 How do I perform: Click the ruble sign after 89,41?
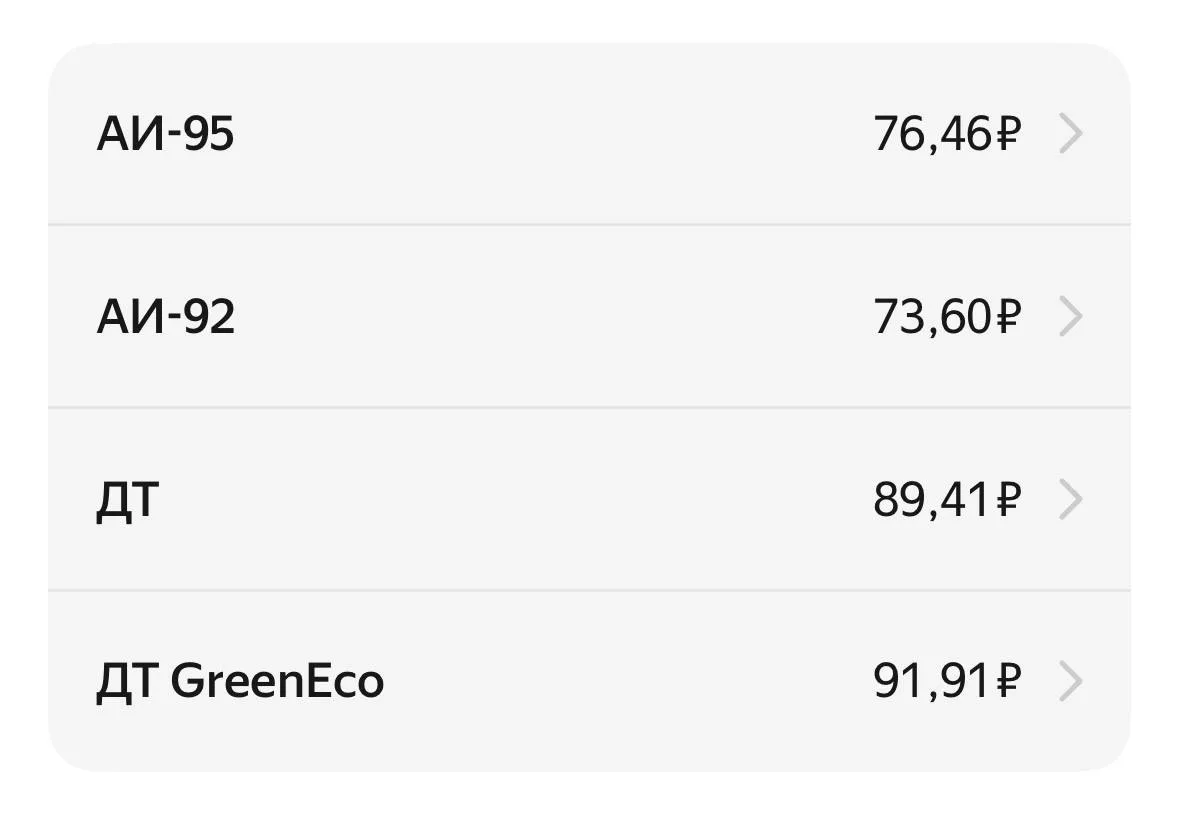[1008, 499]
